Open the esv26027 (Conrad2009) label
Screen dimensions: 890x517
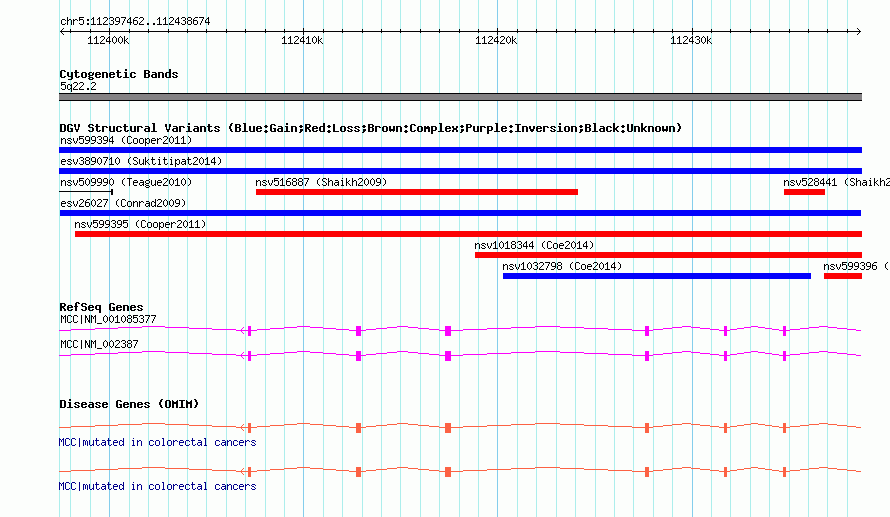coord(123,203)
